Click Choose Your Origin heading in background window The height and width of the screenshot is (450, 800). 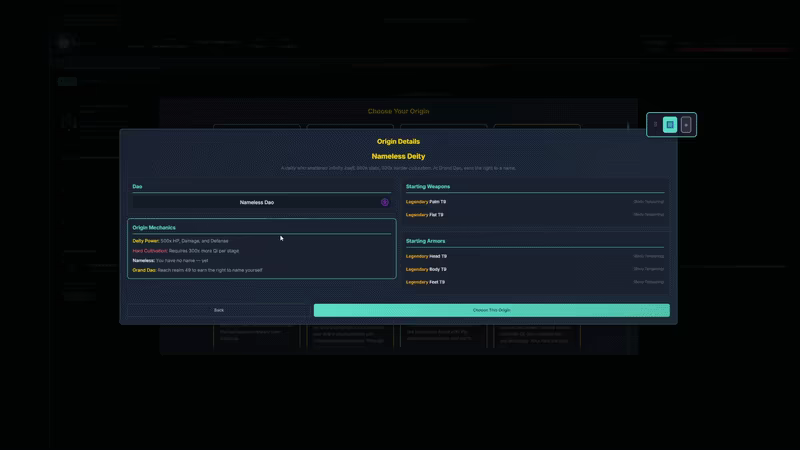(x=398, y=111)
